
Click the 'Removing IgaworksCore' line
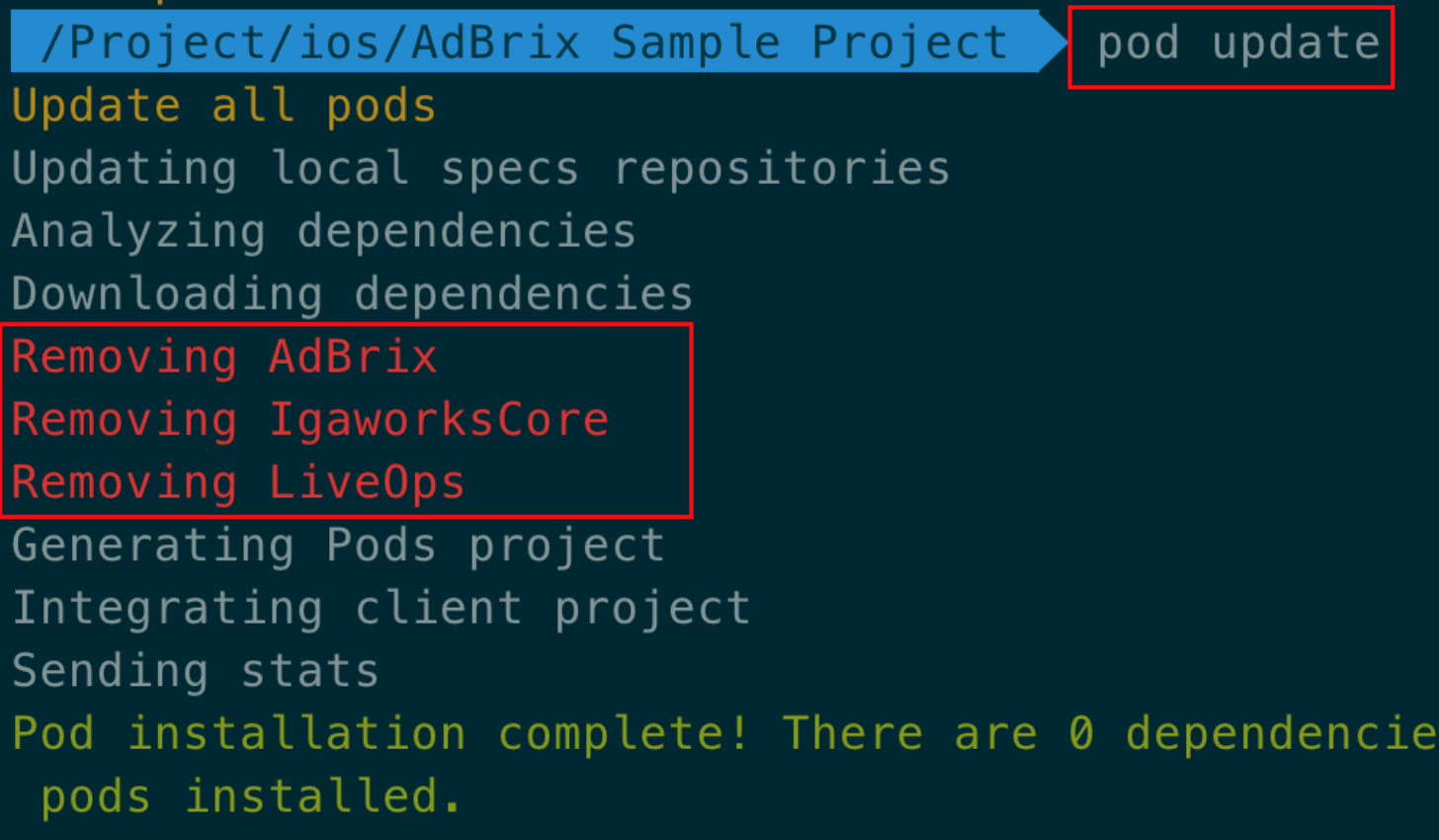pyautogui.click(x=310, y=421)
